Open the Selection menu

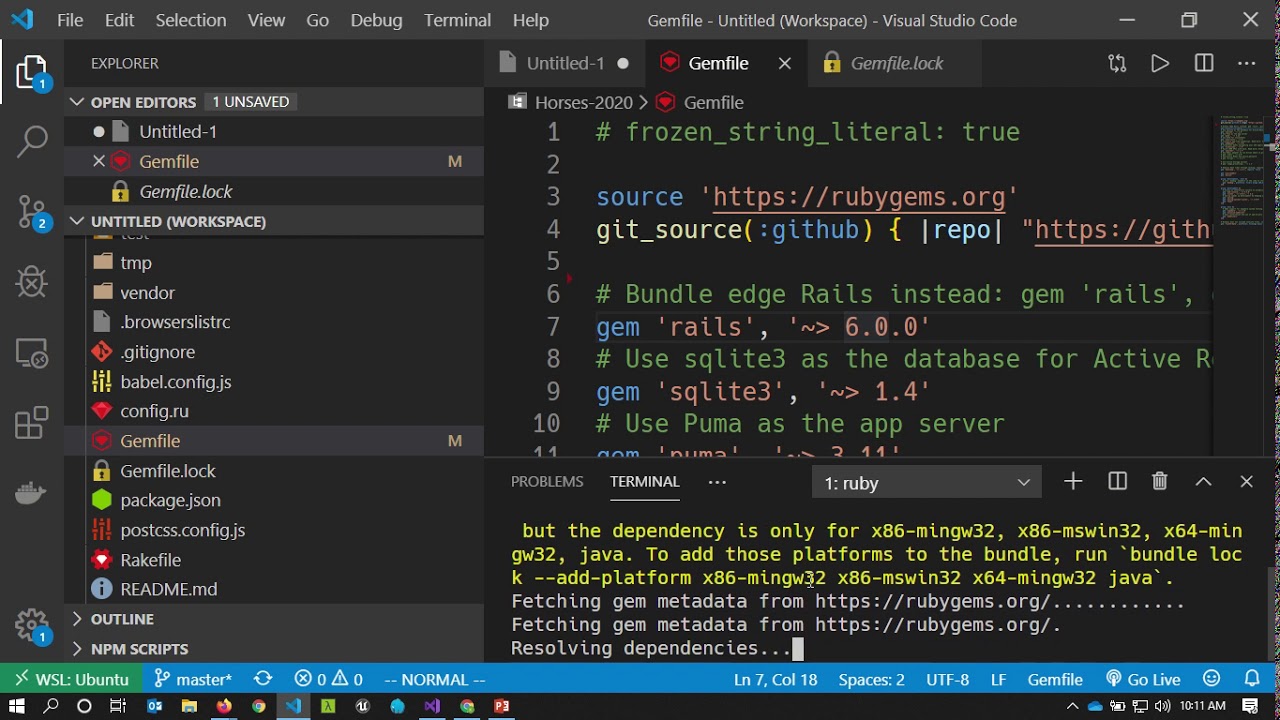pos(191,20)
